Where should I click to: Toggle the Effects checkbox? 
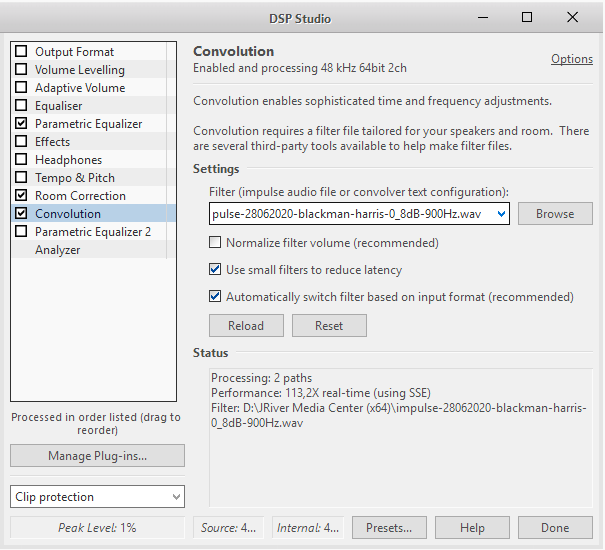coord(21,141)
